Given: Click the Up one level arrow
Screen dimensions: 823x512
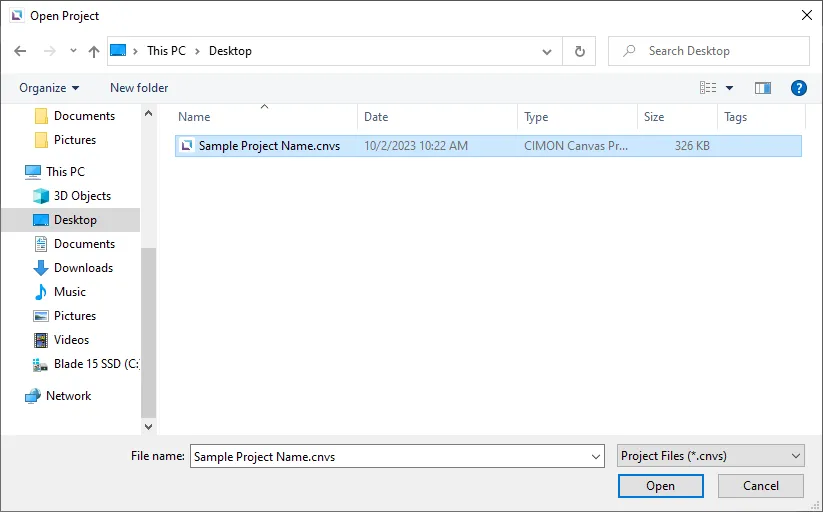Looking at the screenshot, I should coord(94,51).
